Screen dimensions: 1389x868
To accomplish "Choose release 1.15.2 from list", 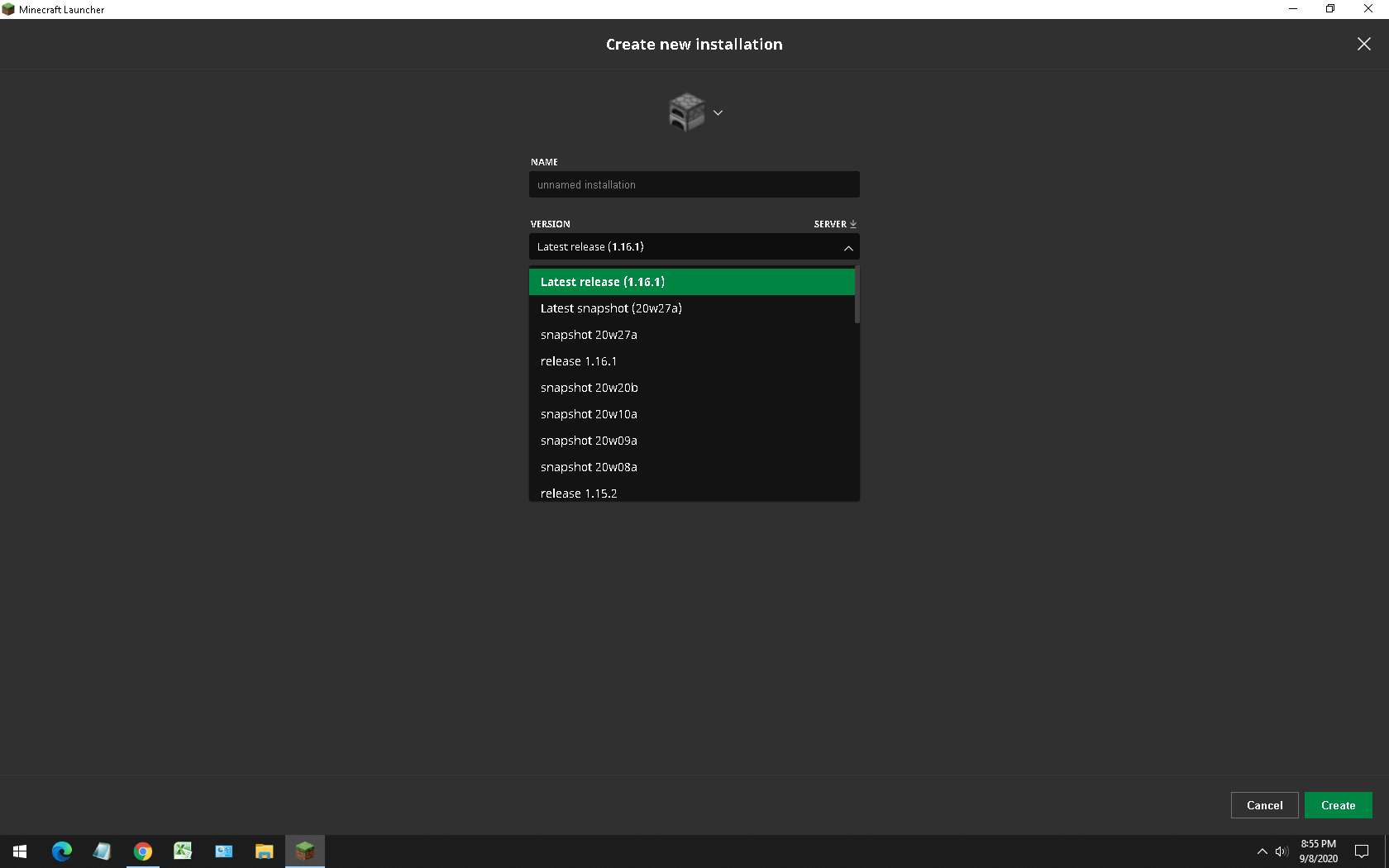I will [x=692, y=492].
